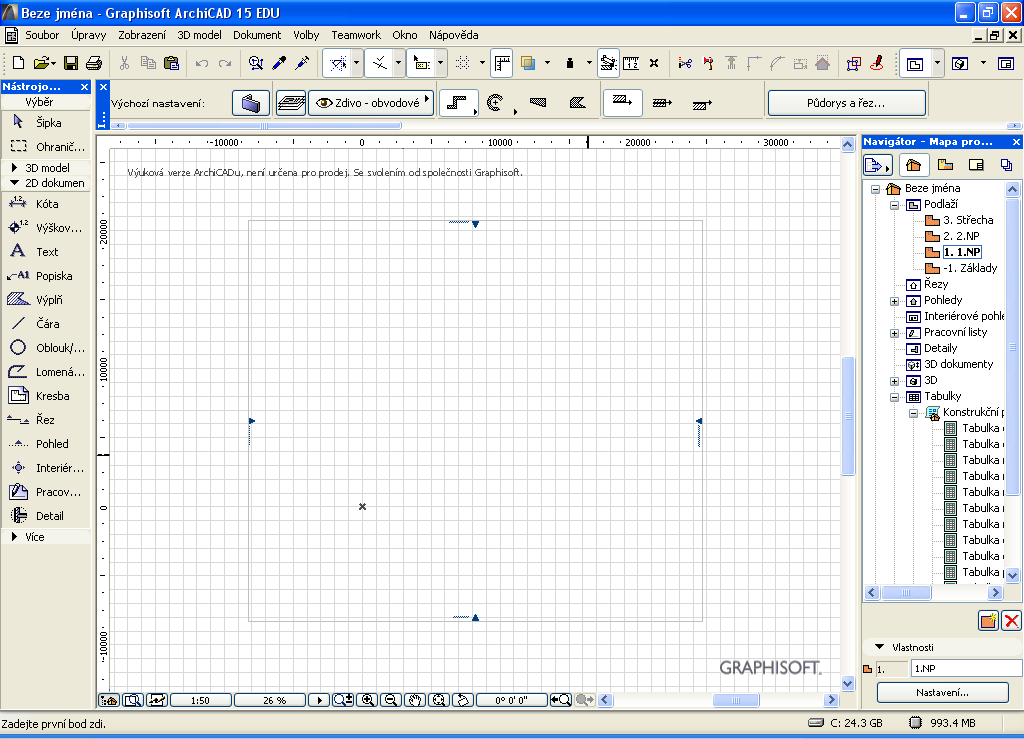Select the Popiska label tool
Viewport: 1024px width, 739px height.
[x=46, y=276]
